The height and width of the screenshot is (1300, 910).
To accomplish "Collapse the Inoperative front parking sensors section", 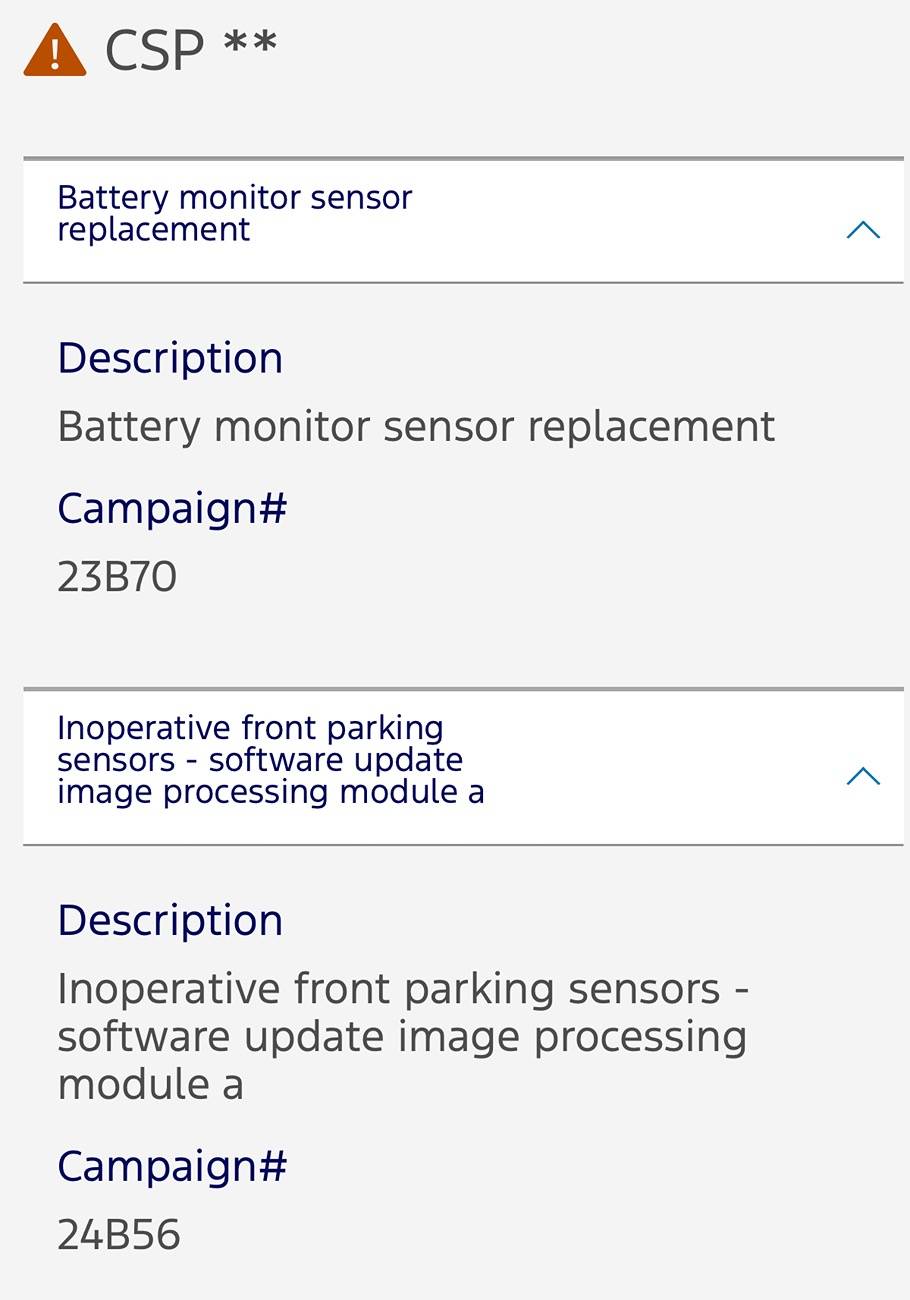I will (863, 775).
